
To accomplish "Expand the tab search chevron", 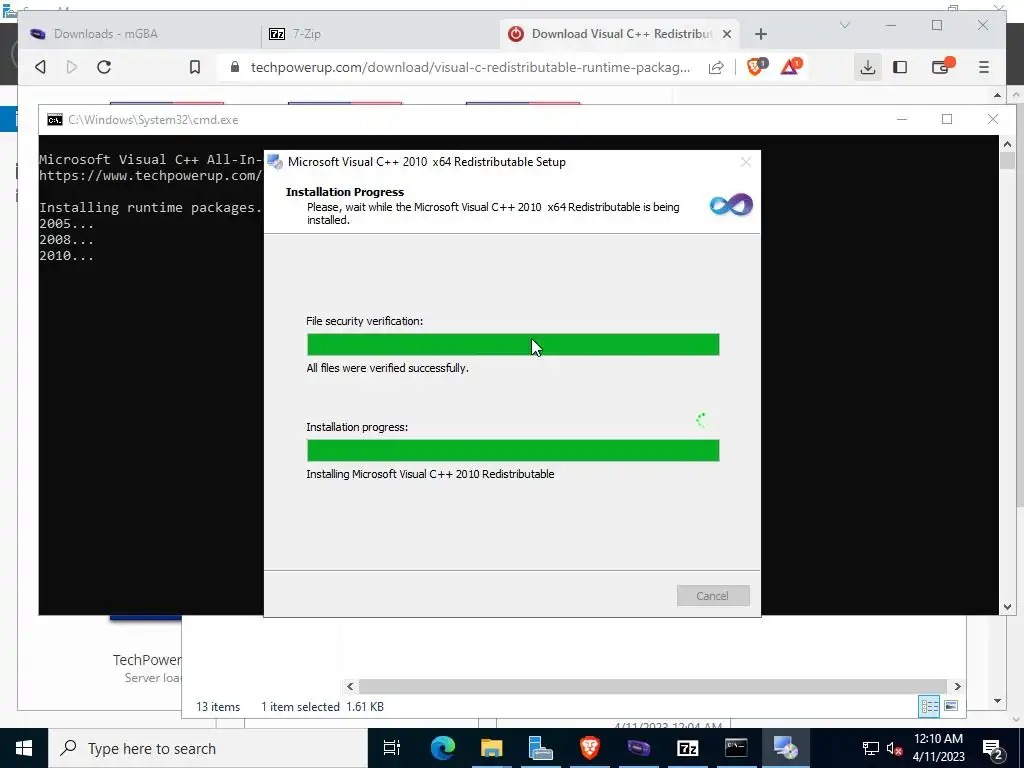I will pyautogui.click(x=844, y=25).
